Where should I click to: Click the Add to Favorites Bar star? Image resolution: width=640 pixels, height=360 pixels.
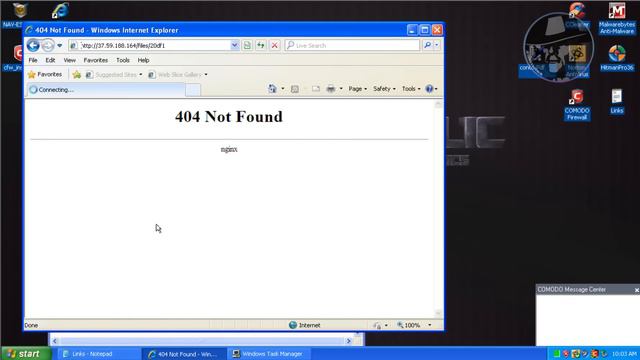pos(76,74)
